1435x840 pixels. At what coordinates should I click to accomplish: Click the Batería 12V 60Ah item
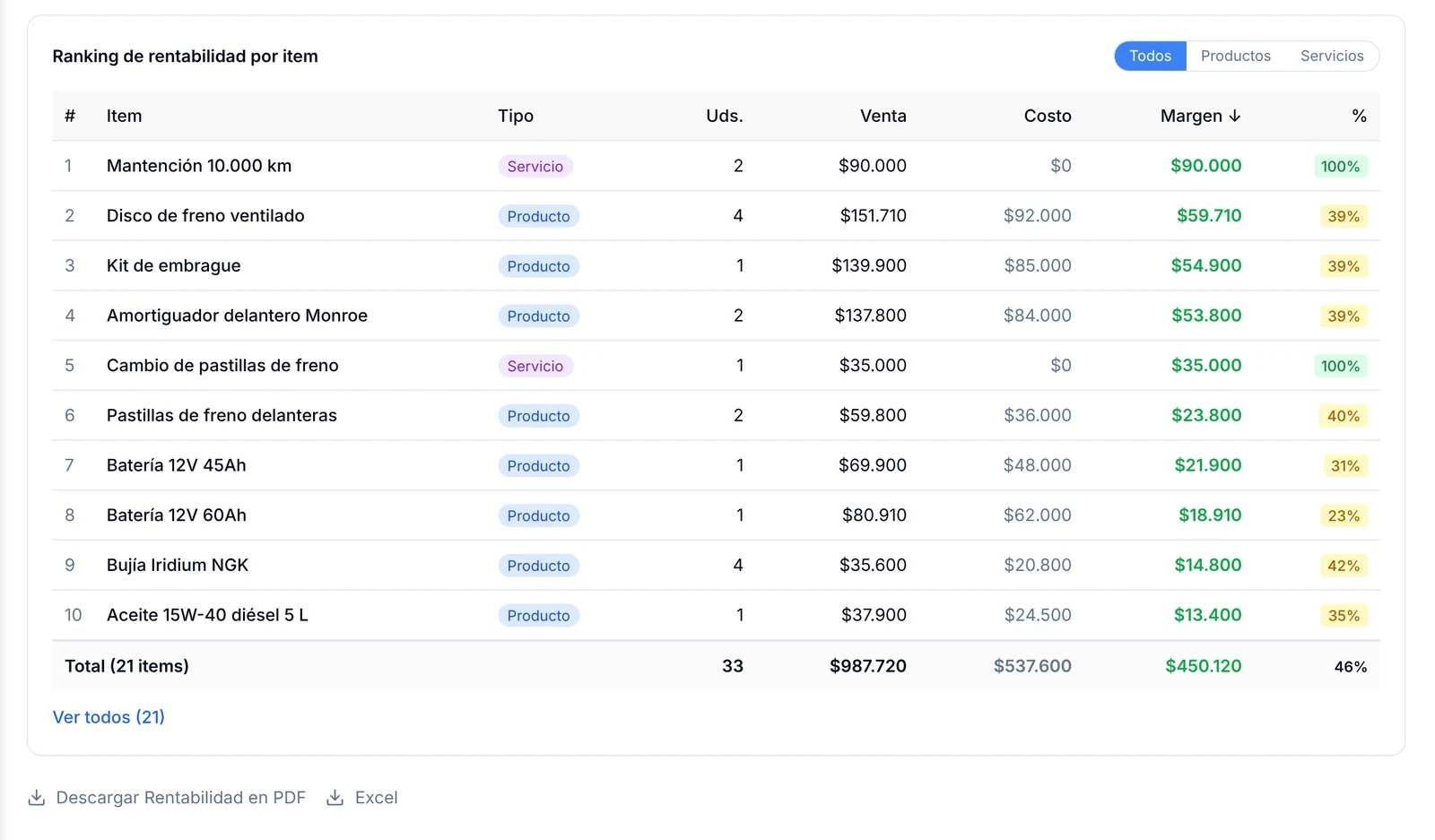coord(177,515)
